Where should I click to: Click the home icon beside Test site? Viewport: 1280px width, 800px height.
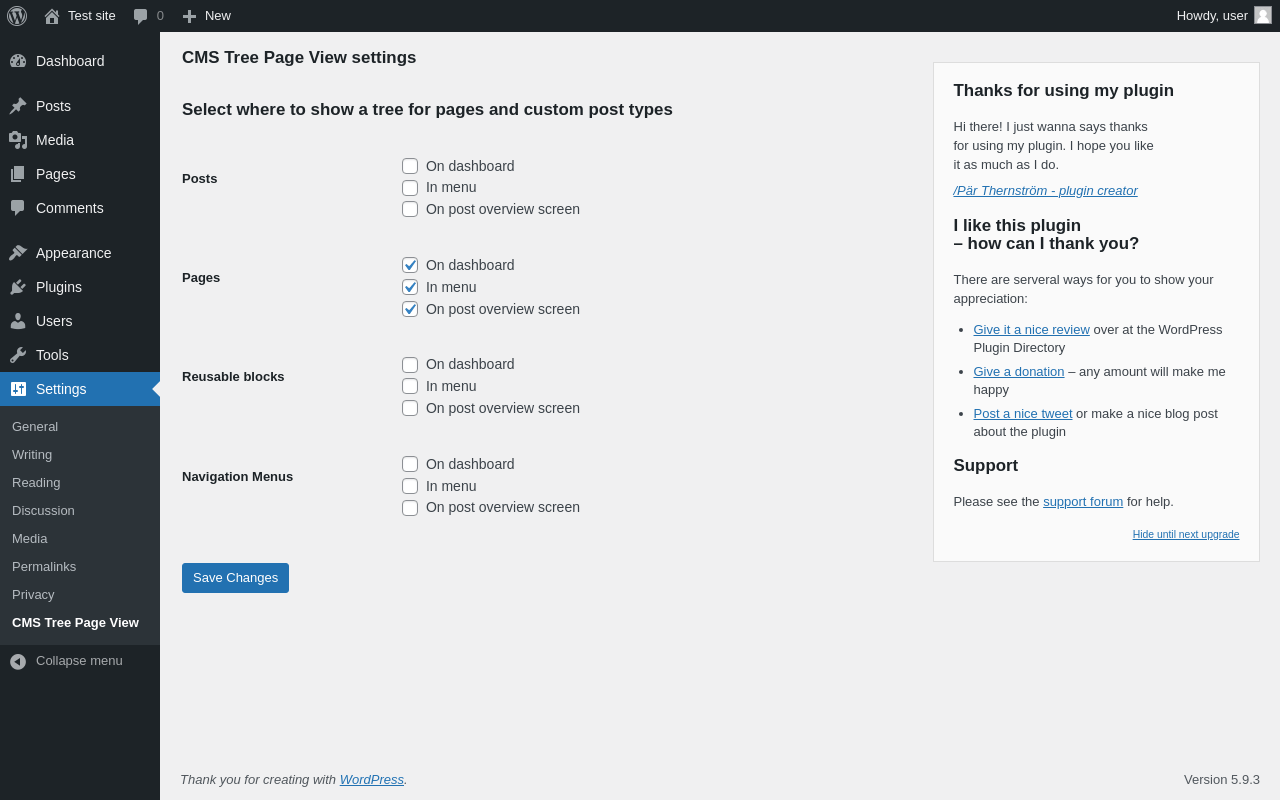pyautogui.click(x=52, y=16)
